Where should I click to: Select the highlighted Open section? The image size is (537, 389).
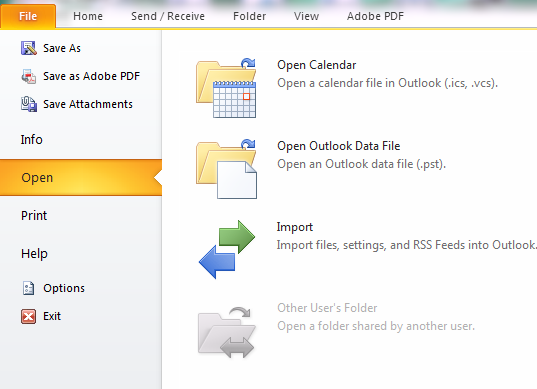coord(81,177)
